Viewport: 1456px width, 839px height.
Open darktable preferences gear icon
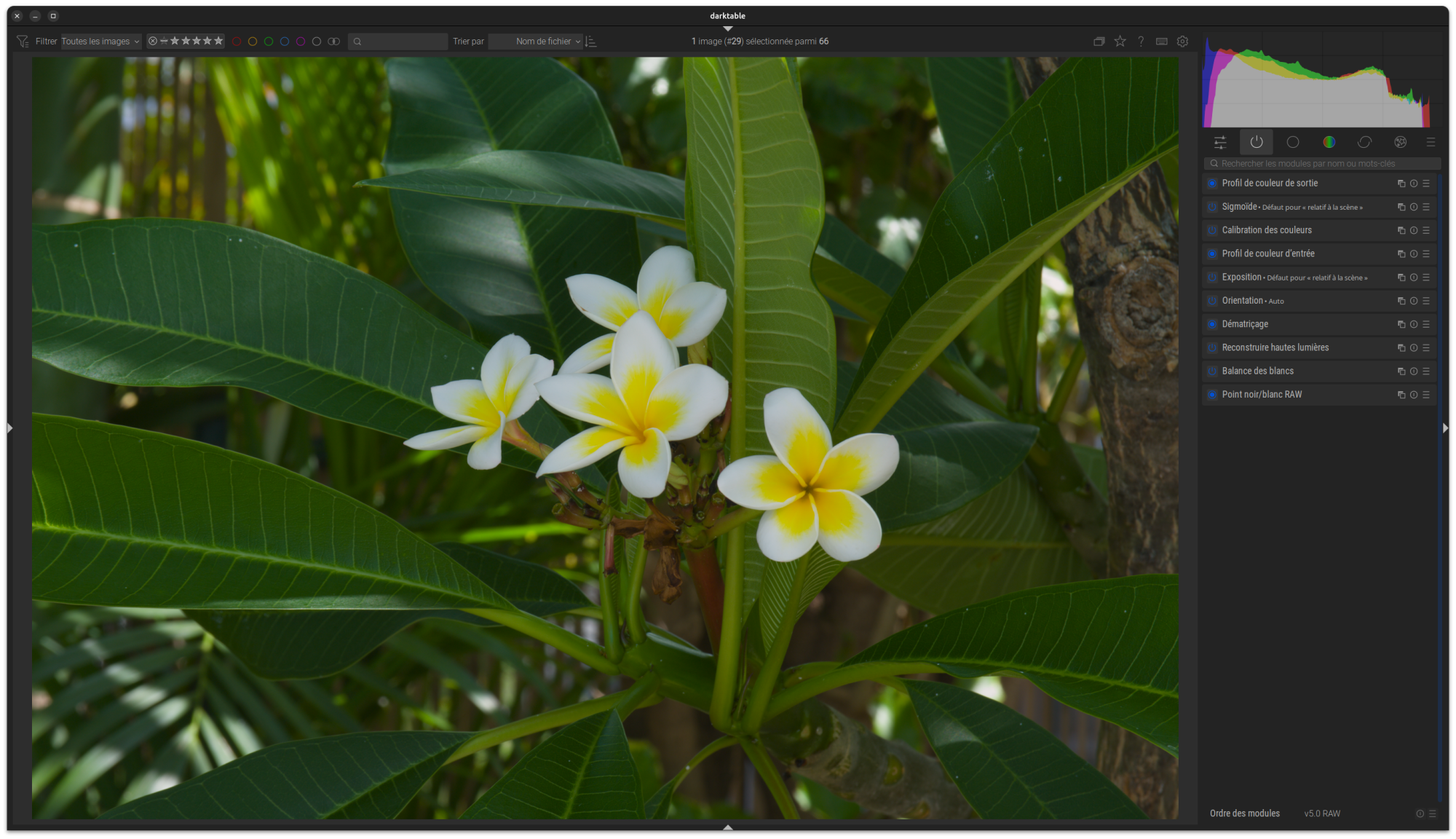(1182, 42)
